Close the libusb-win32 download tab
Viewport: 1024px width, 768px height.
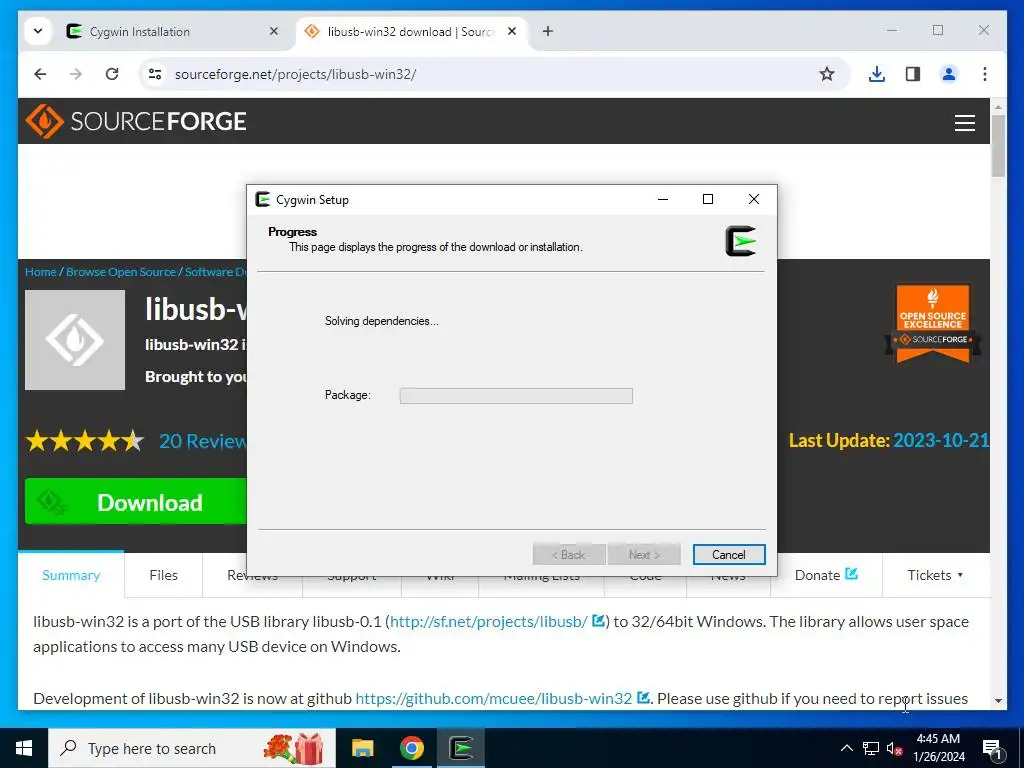pos(512,31)
